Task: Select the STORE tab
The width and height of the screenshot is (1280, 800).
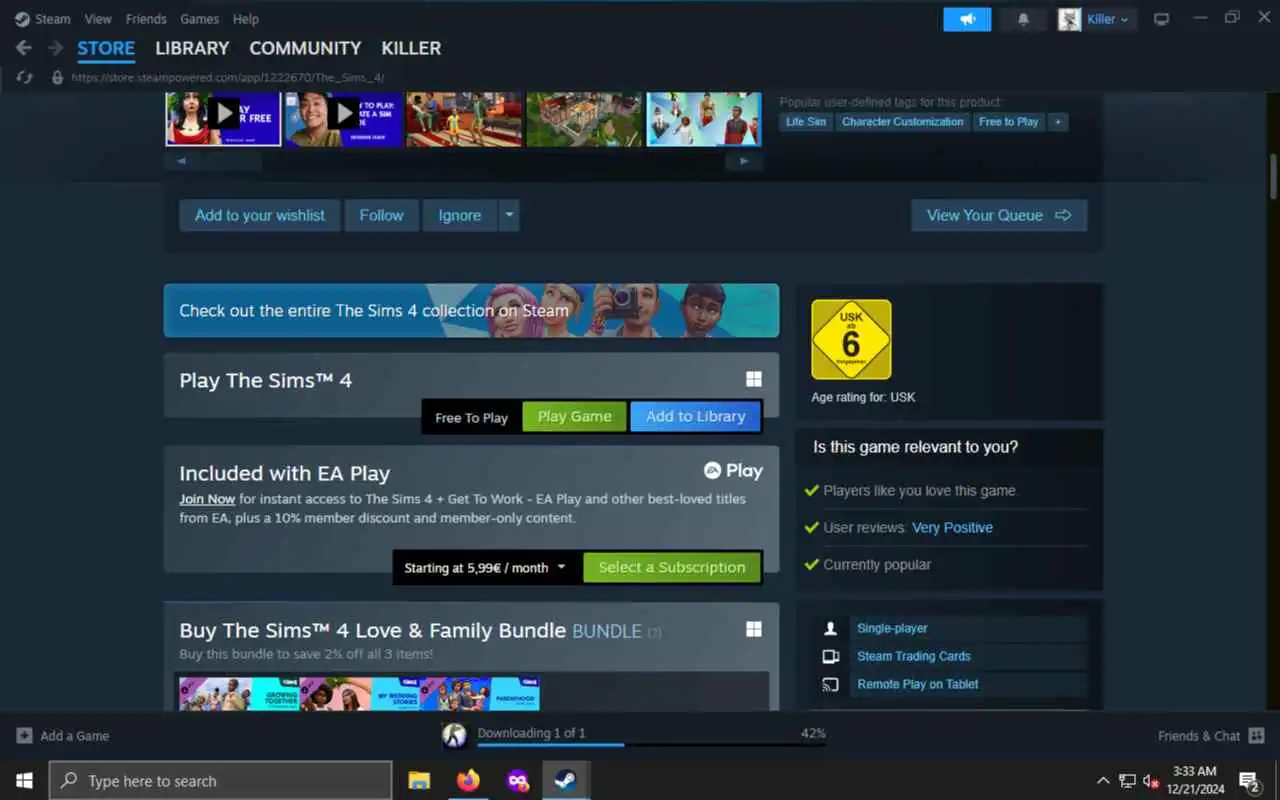Action: coord(106,48)
